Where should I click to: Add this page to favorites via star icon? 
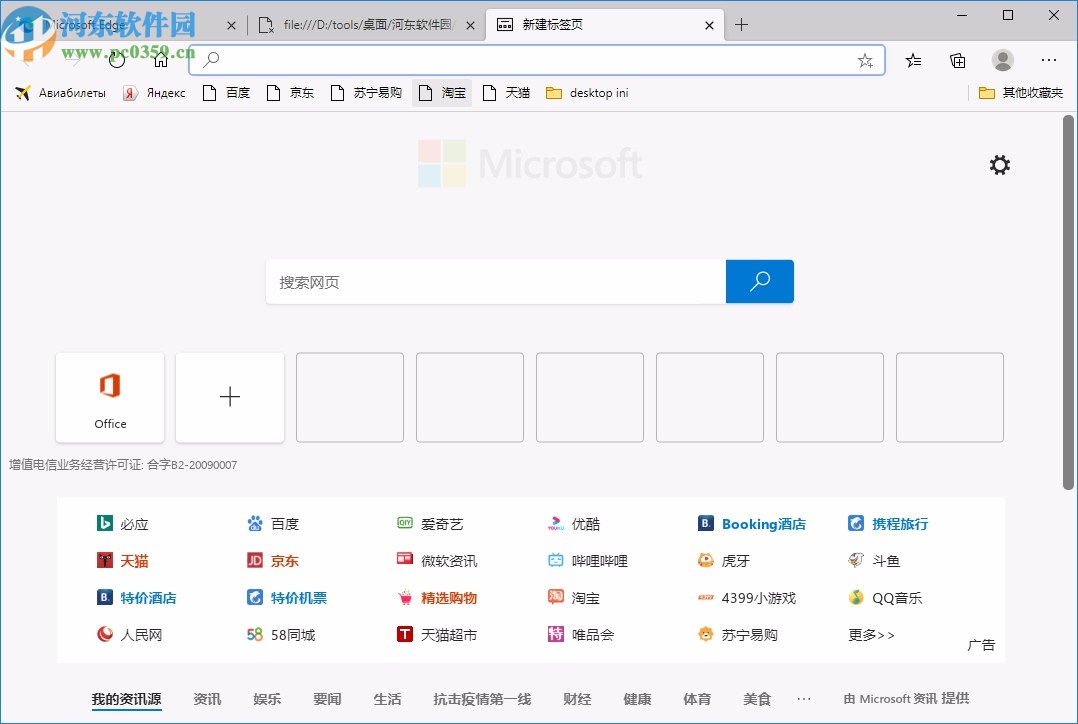[x=864, y=60]
